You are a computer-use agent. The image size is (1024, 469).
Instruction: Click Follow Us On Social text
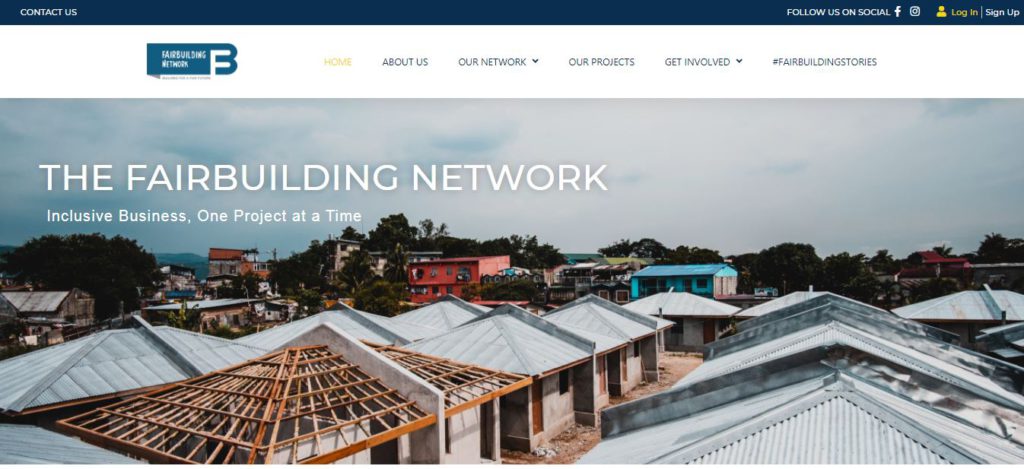coord(838,12)
